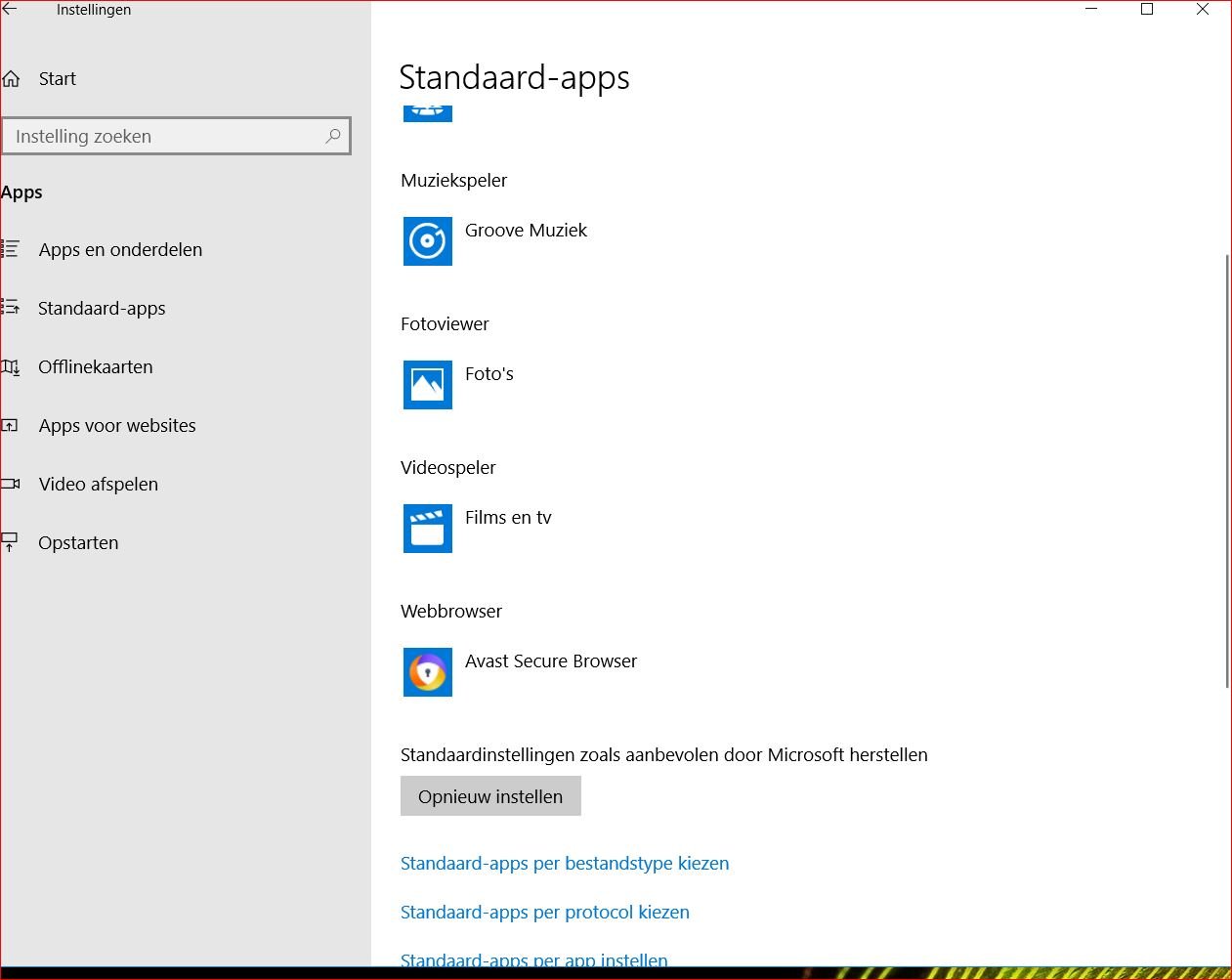Click the back arrow in title bar
Viewport: 1232px width, 980px height.
click(x=10, y=9)
